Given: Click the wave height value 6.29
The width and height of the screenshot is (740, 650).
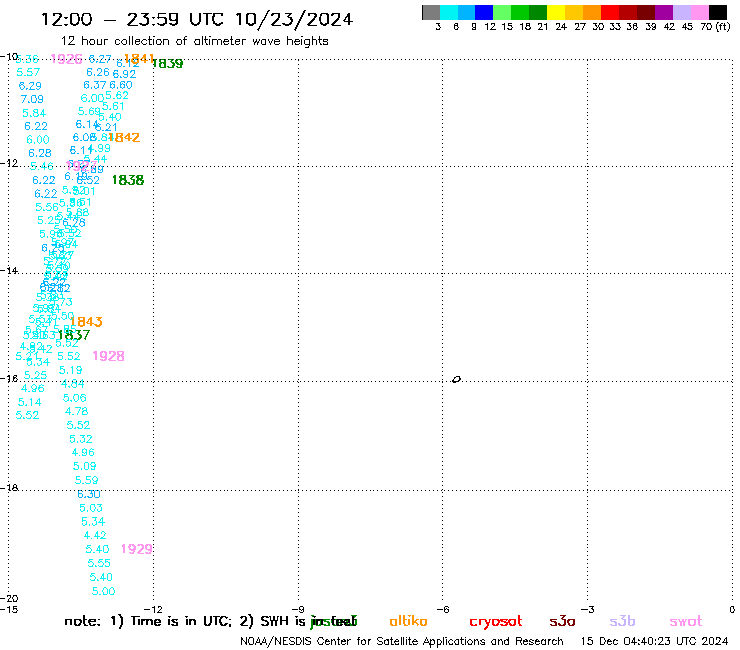Looking at the screenshot, I should coord(30,86).
